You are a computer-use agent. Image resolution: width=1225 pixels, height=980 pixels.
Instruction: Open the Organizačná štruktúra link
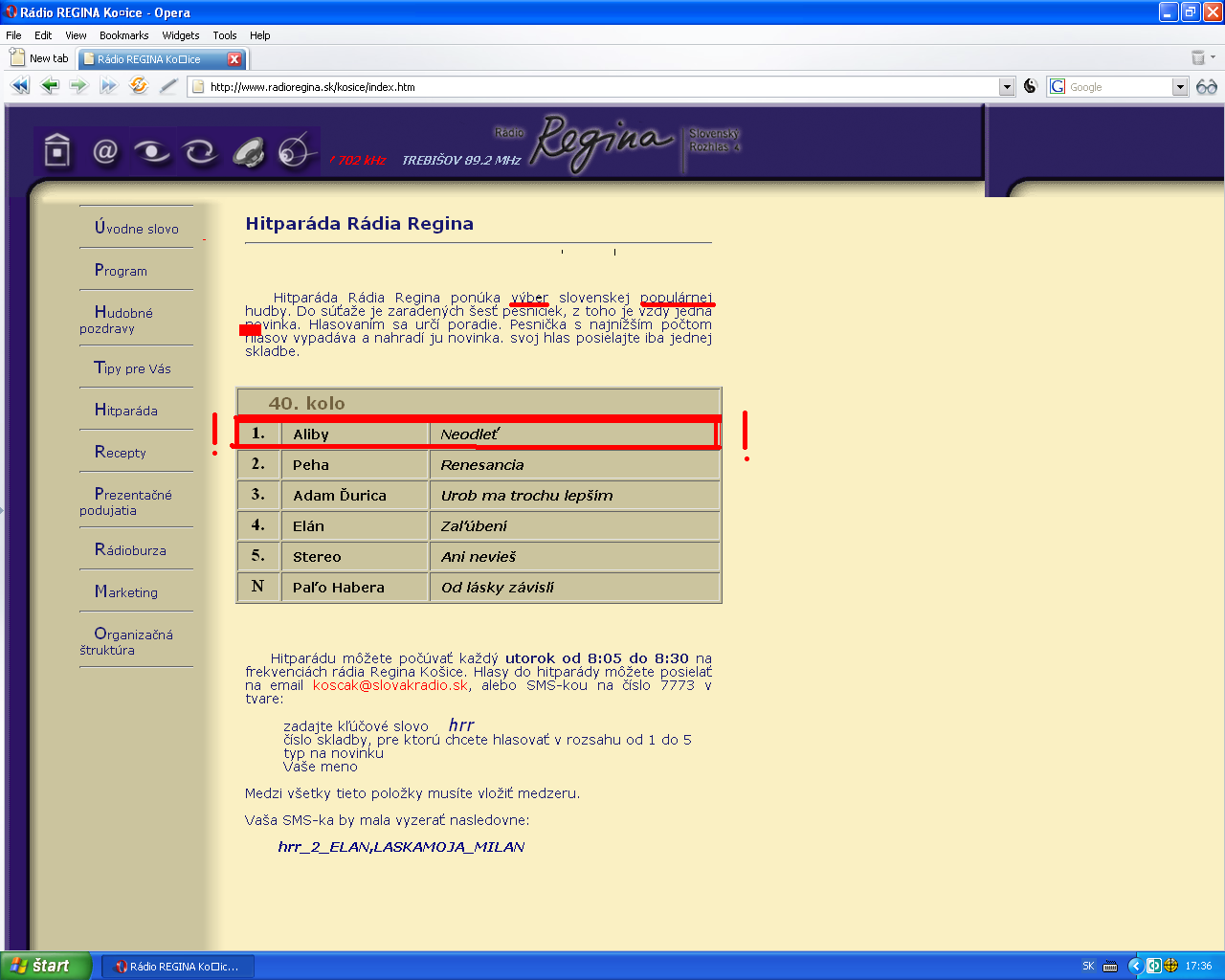tap(126, 641)
